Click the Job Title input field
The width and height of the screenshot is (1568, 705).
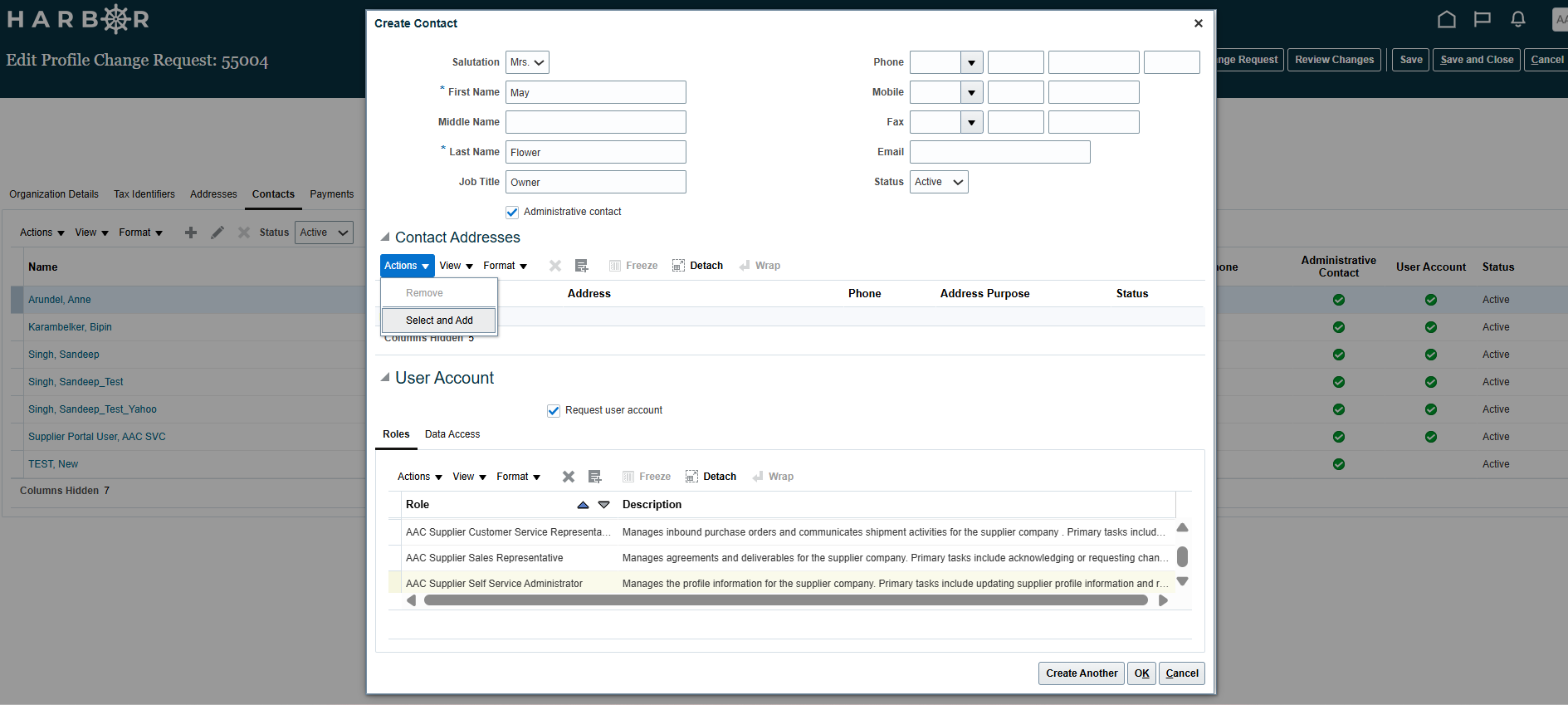(596, 182)
